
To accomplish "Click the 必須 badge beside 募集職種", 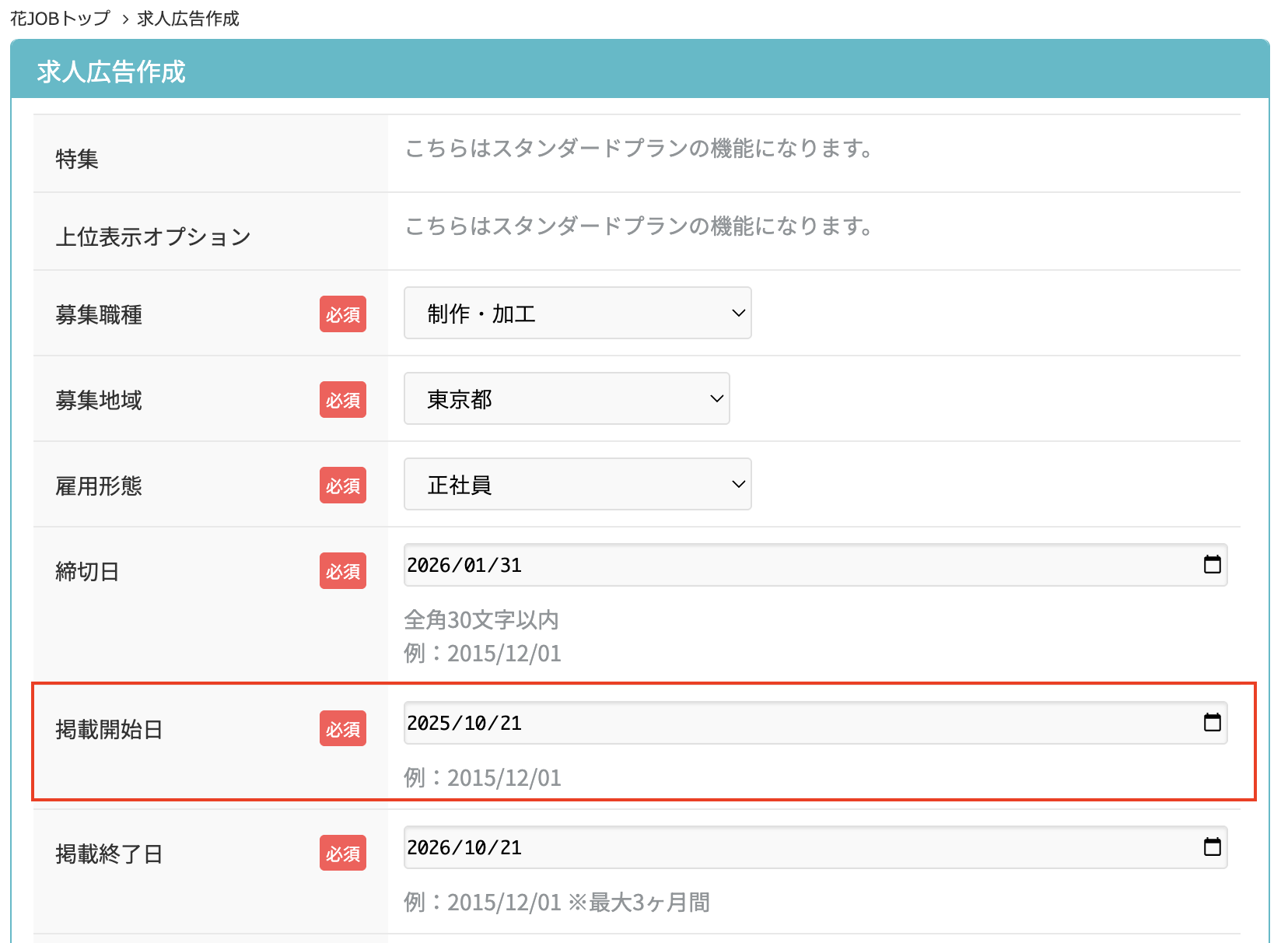I will pos(342,314).
